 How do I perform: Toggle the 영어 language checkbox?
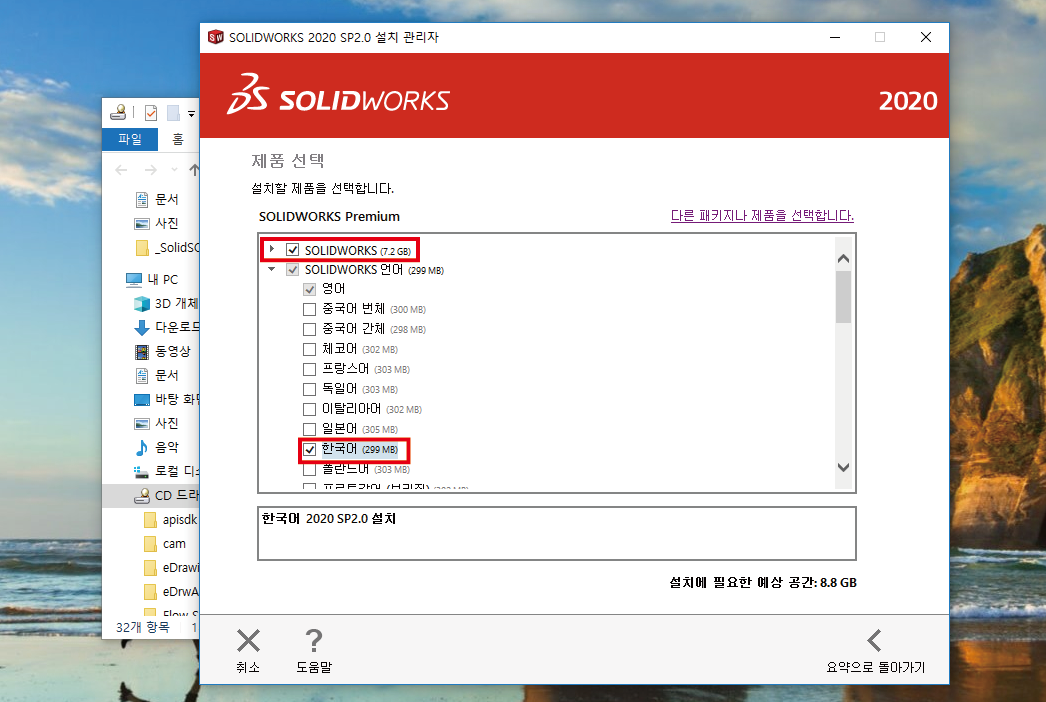310,289
